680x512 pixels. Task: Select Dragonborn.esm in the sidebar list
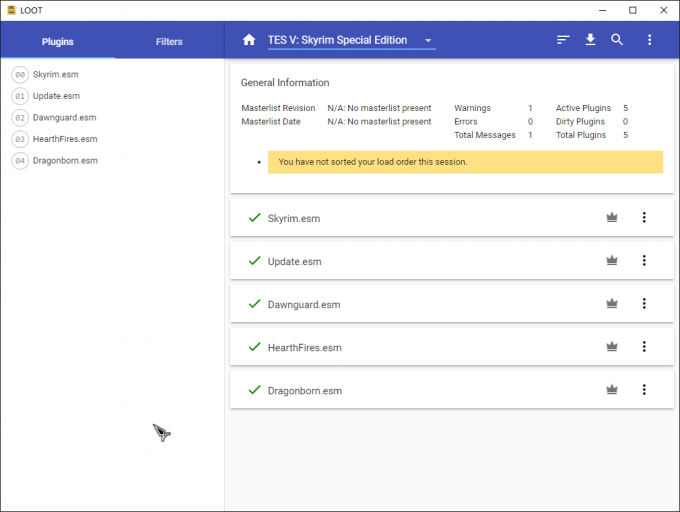click(x=65, y=161)
